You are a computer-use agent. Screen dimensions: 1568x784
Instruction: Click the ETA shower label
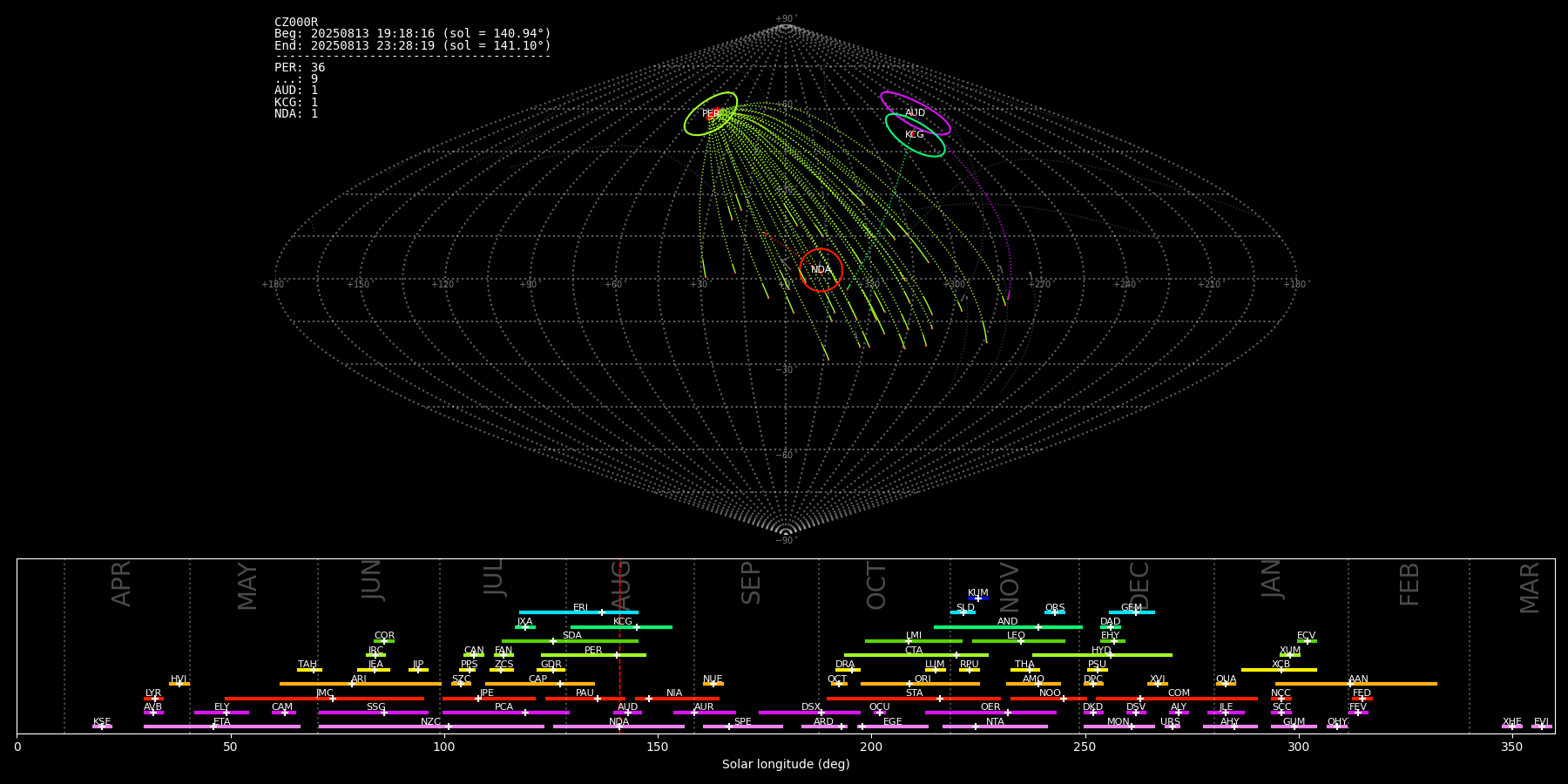[222, 722]
